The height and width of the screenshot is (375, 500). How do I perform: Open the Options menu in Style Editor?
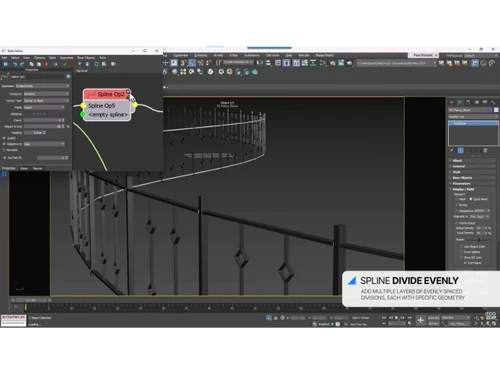39,58
